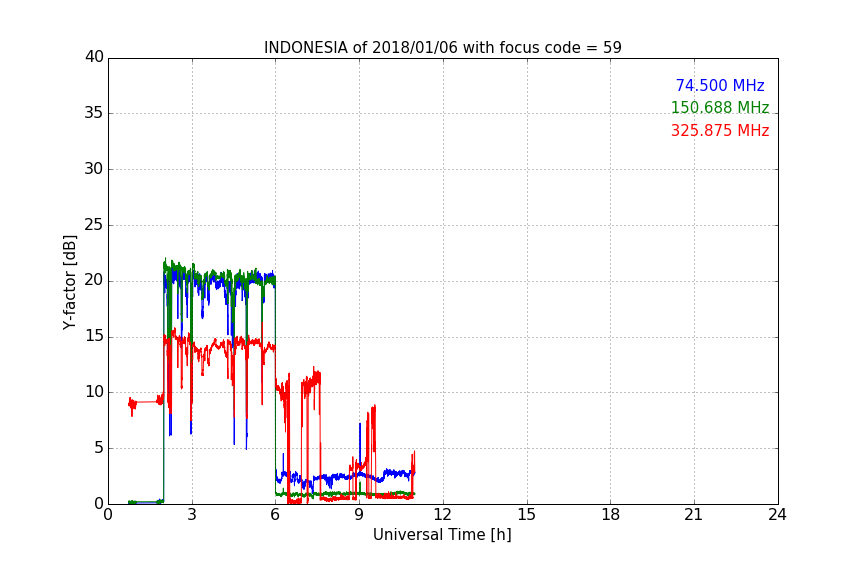Select the red 325.875 MHz legend label

click(x=720, y=131)
